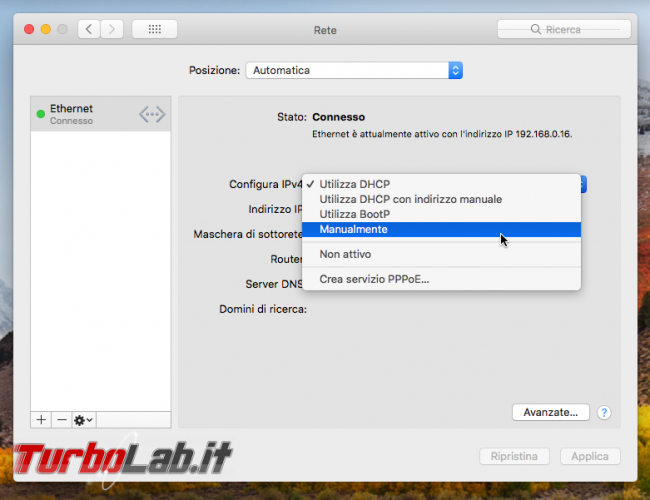Open the help question mark button
650x500 pixels.
604,413
